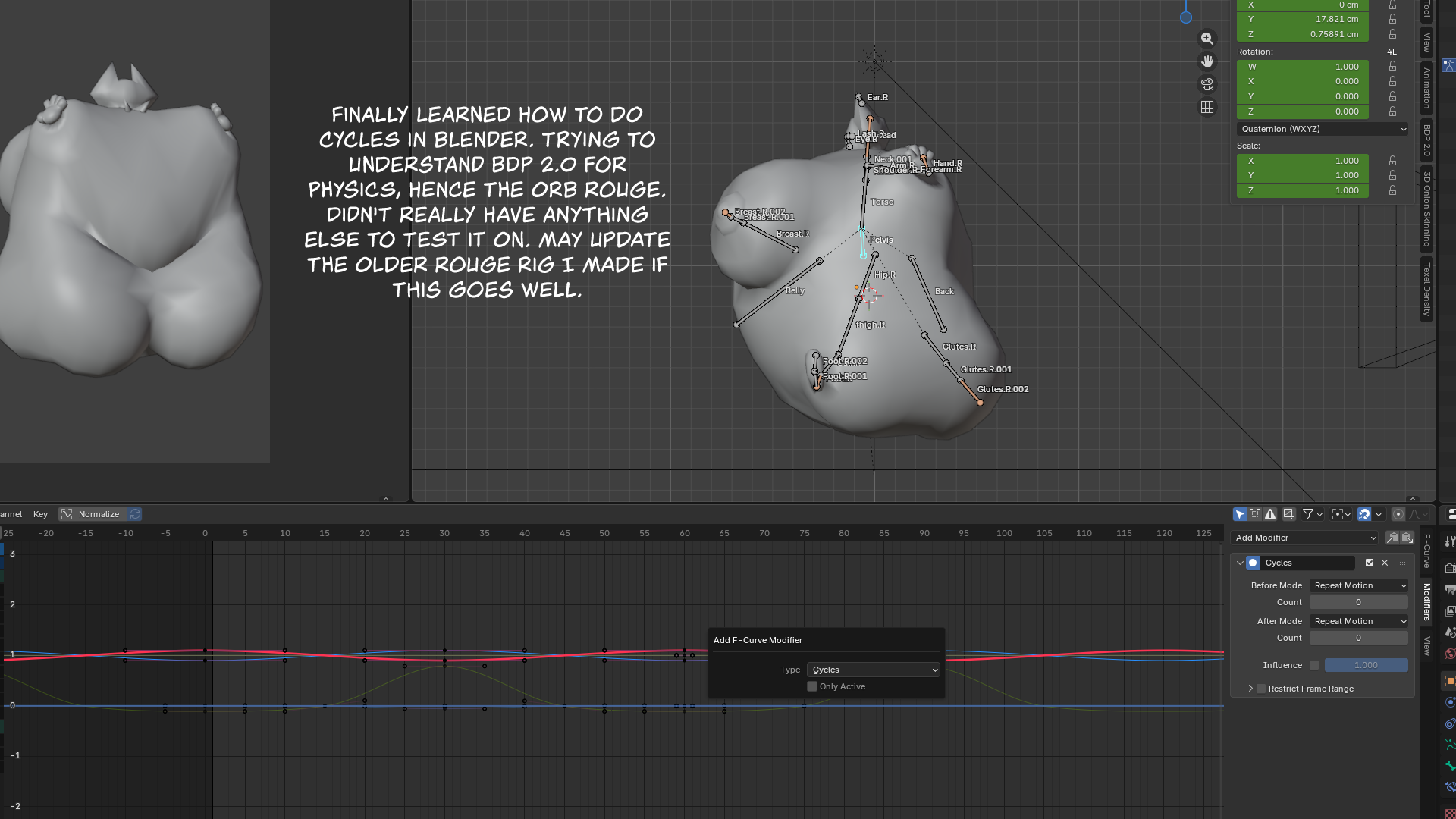The width and height of the screenshot is (1456, 819).
Task: Open the filter funnel dropdown
Action: tap(1313, 514)
